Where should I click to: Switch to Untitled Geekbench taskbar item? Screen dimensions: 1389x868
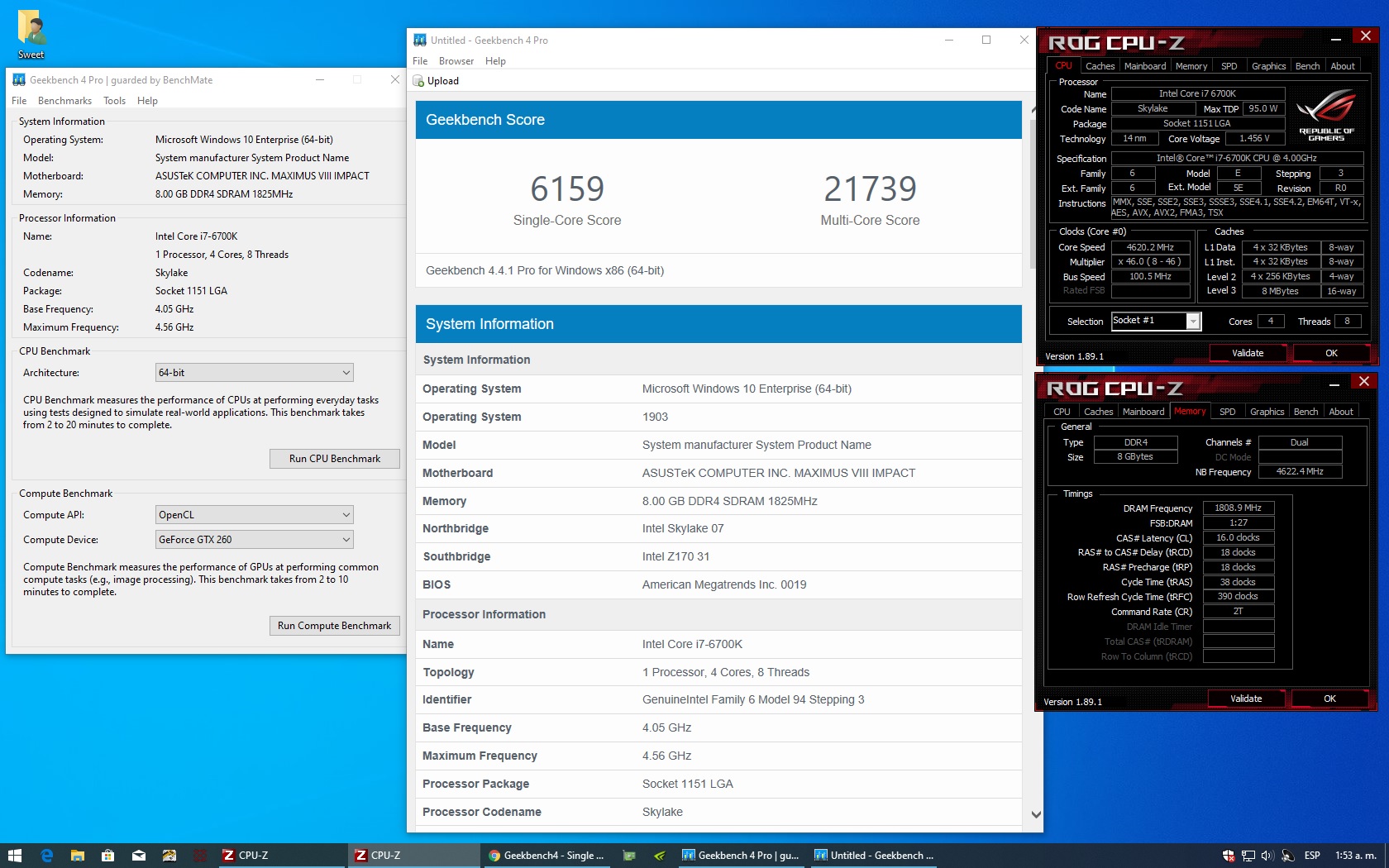[874, 856]
